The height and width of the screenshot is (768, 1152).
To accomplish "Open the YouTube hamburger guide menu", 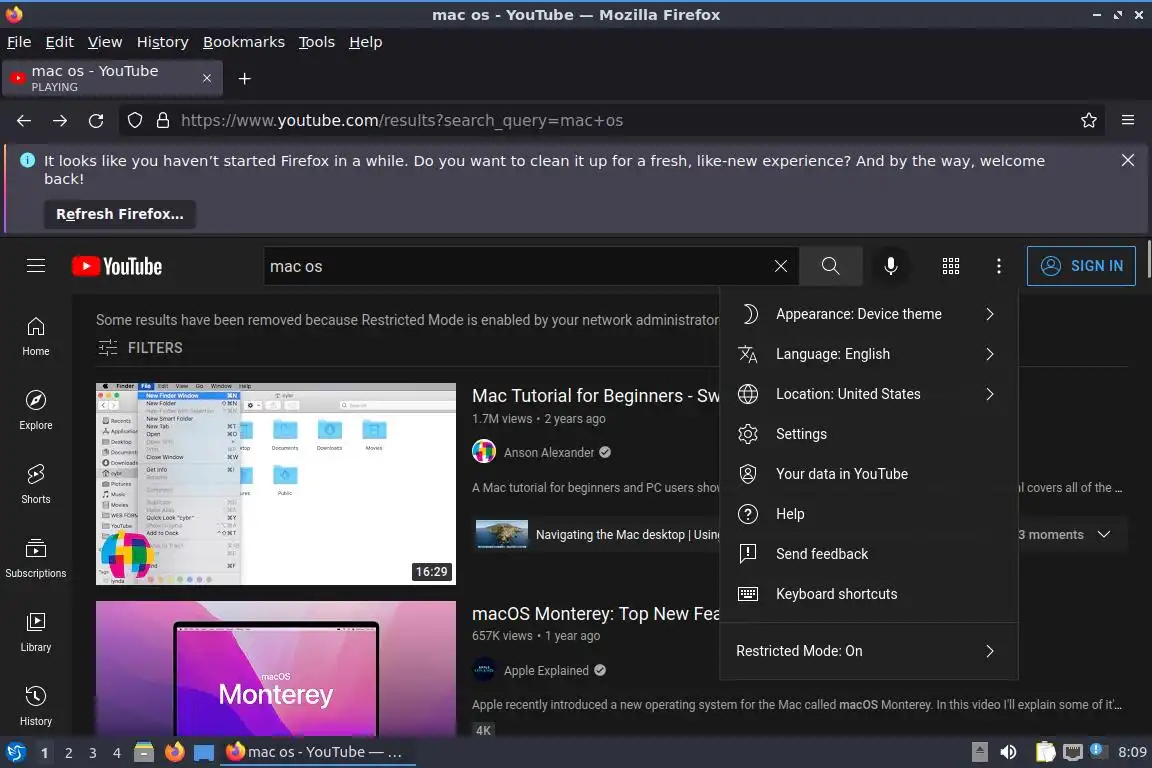I will point(36,266).
